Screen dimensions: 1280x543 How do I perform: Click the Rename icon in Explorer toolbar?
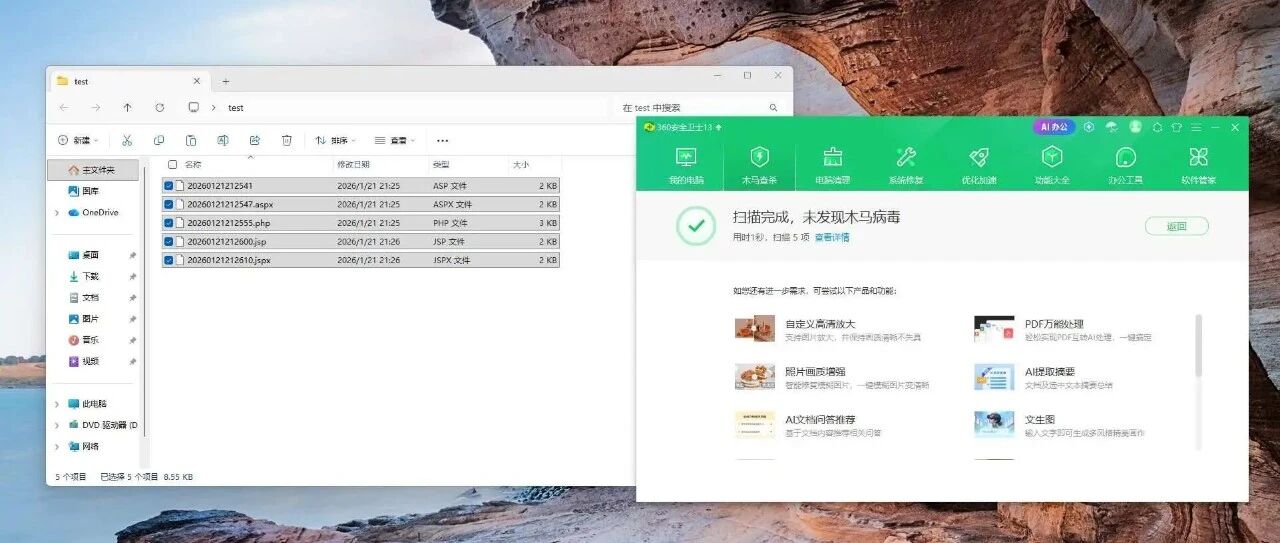223,141
